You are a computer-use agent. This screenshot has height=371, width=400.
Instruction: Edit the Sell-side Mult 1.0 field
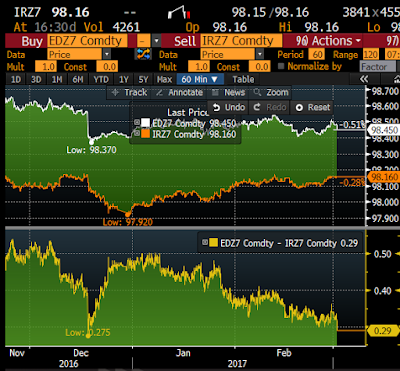[199, 67]
